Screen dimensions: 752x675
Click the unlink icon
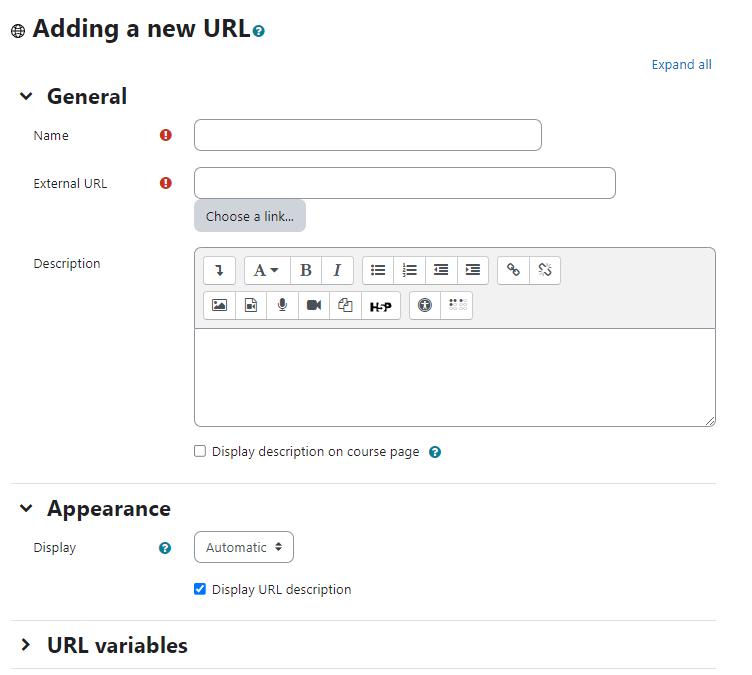pyautogui.click(x=545, y=270)
